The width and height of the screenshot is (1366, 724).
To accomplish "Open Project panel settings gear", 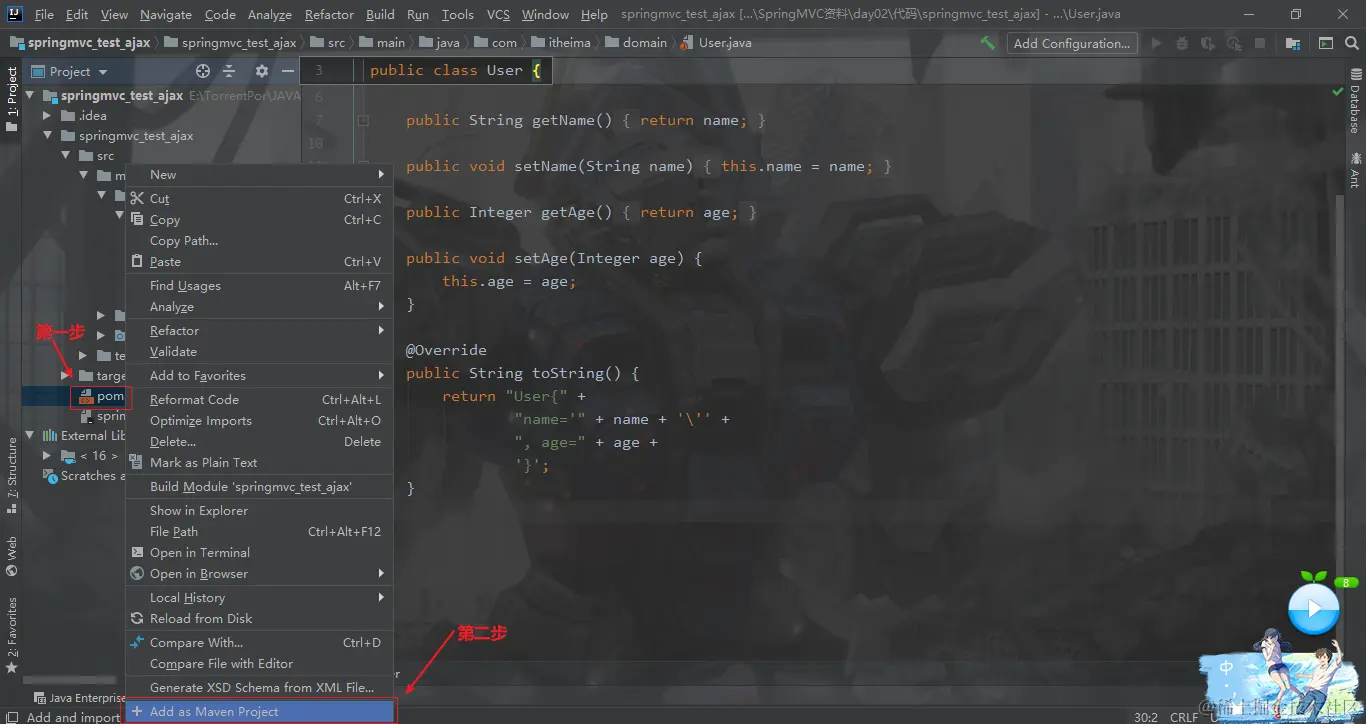I will coord(262,71).
